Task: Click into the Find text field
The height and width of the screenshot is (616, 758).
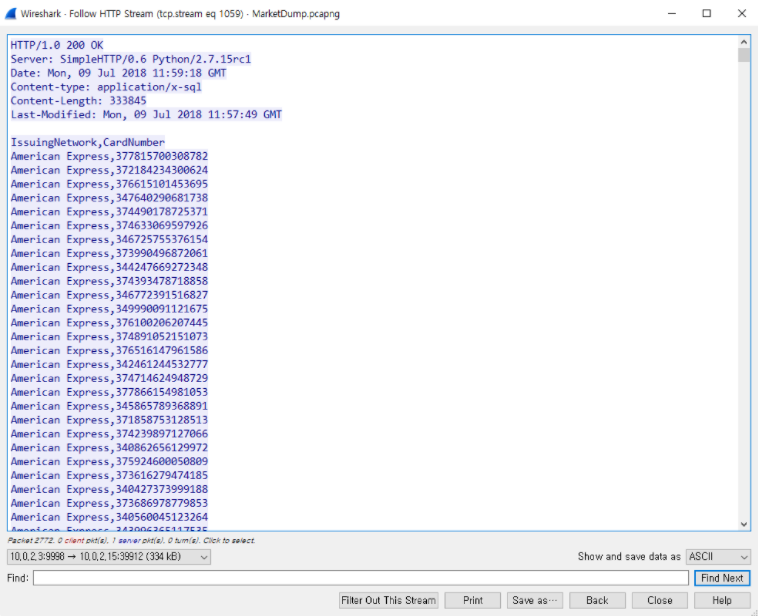Action: tap(361, 578)
